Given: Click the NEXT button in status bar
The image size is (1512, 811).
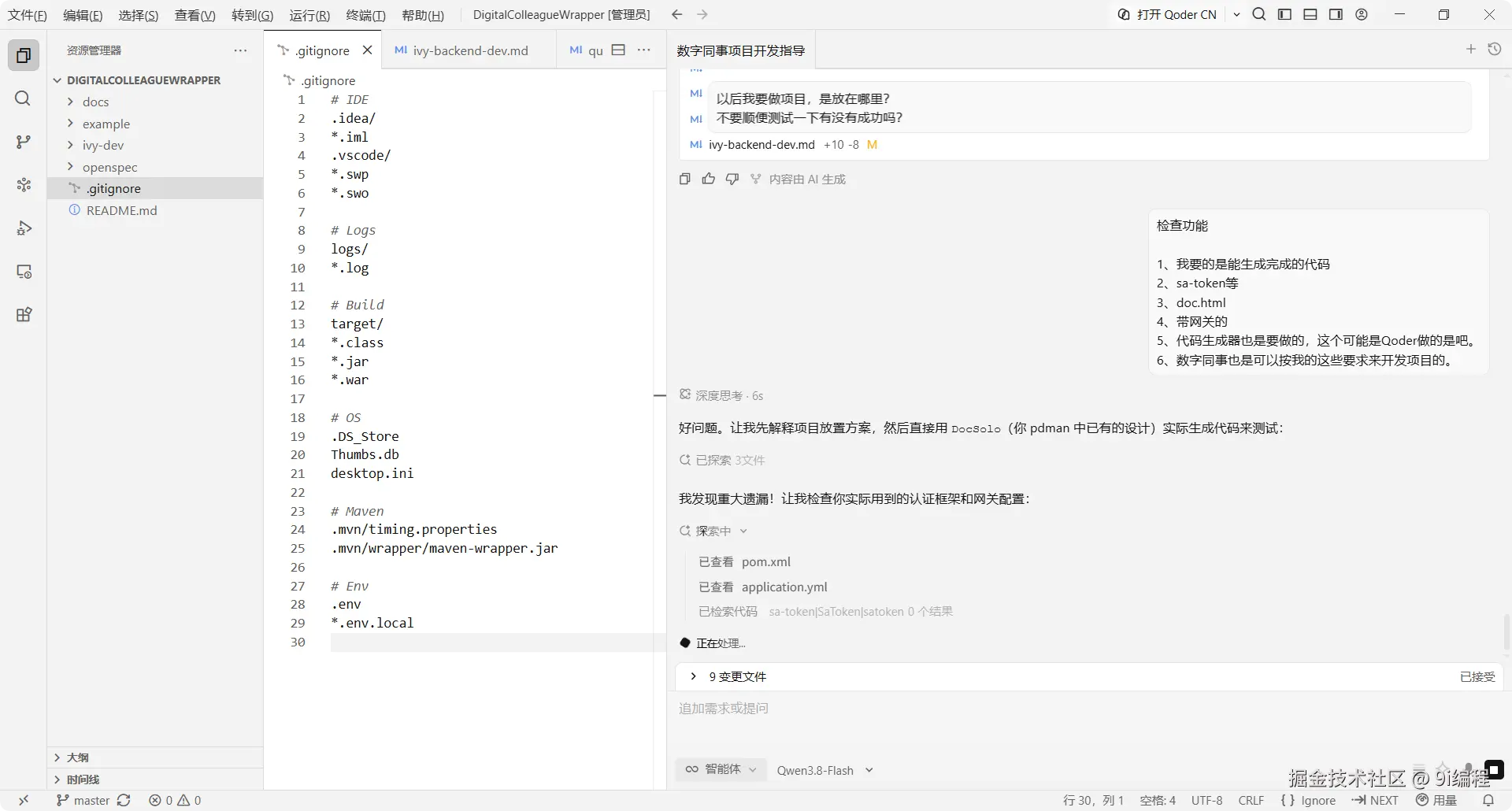Looking at the screenshot, I should (x=1375, y=800).
